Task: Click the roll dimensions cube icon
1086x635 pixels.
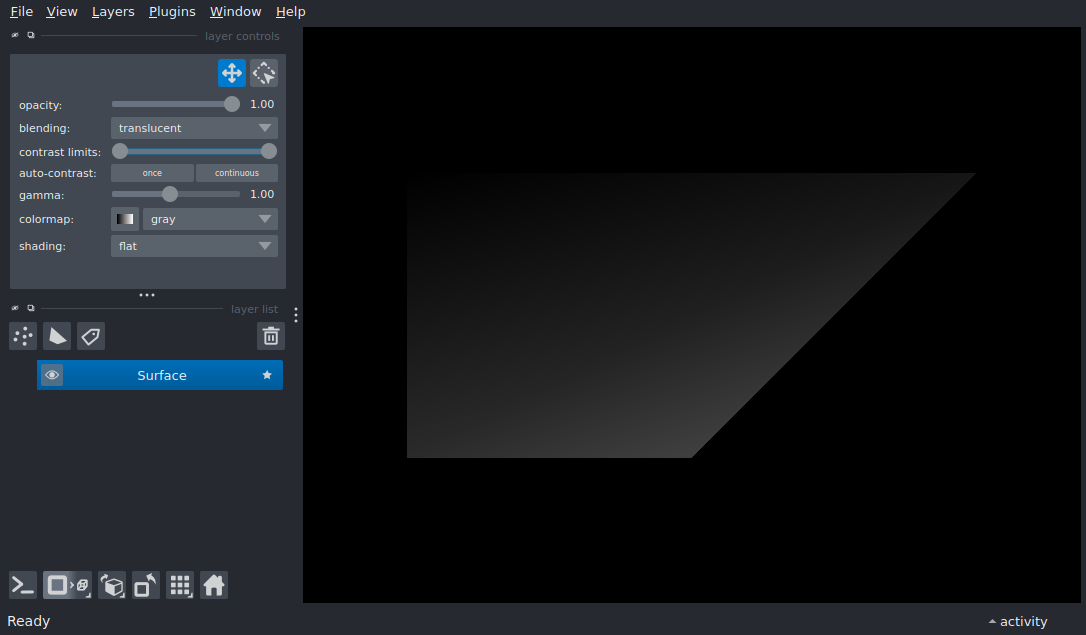Action: 112,585
